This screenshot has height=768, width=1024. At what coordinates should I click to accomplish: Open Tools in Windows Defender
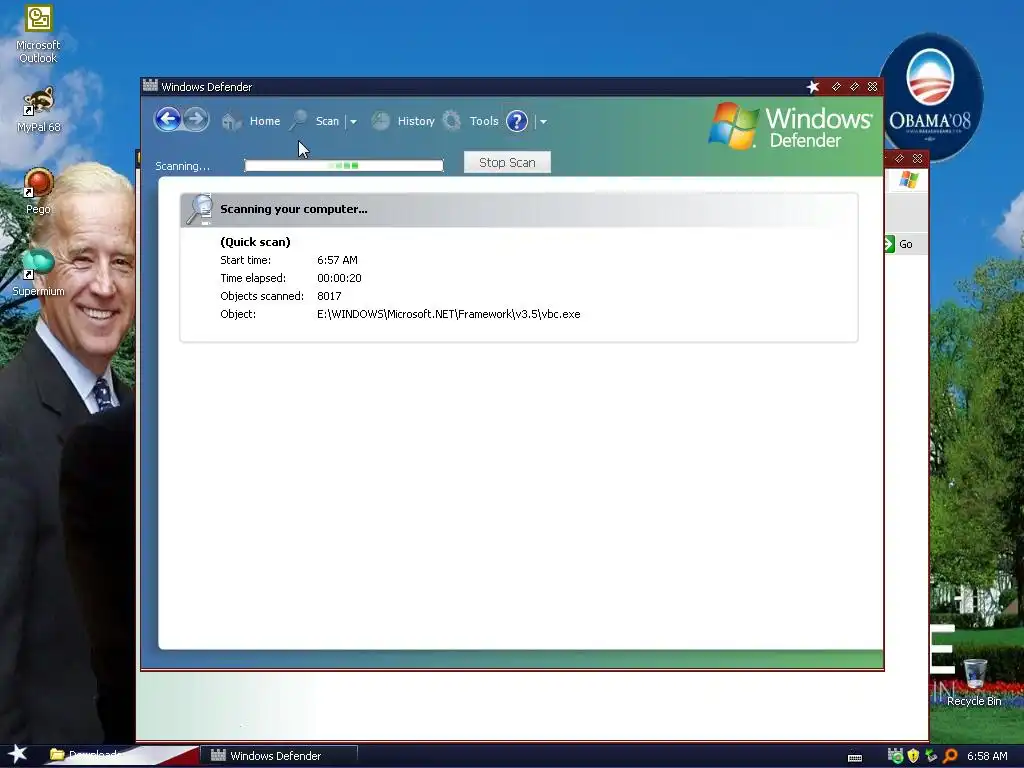click(x=484, y=121)
